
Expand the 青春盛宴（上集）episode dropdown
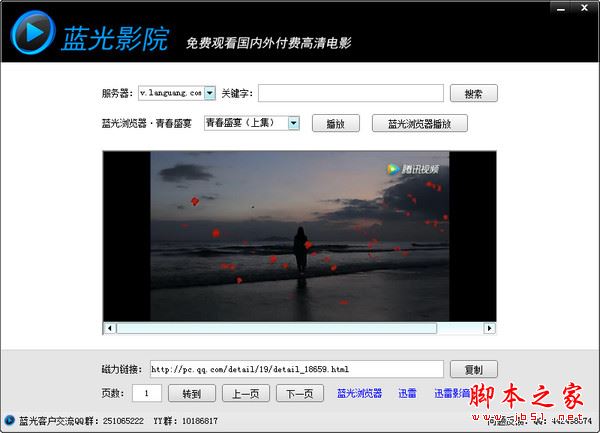point(293,123)
